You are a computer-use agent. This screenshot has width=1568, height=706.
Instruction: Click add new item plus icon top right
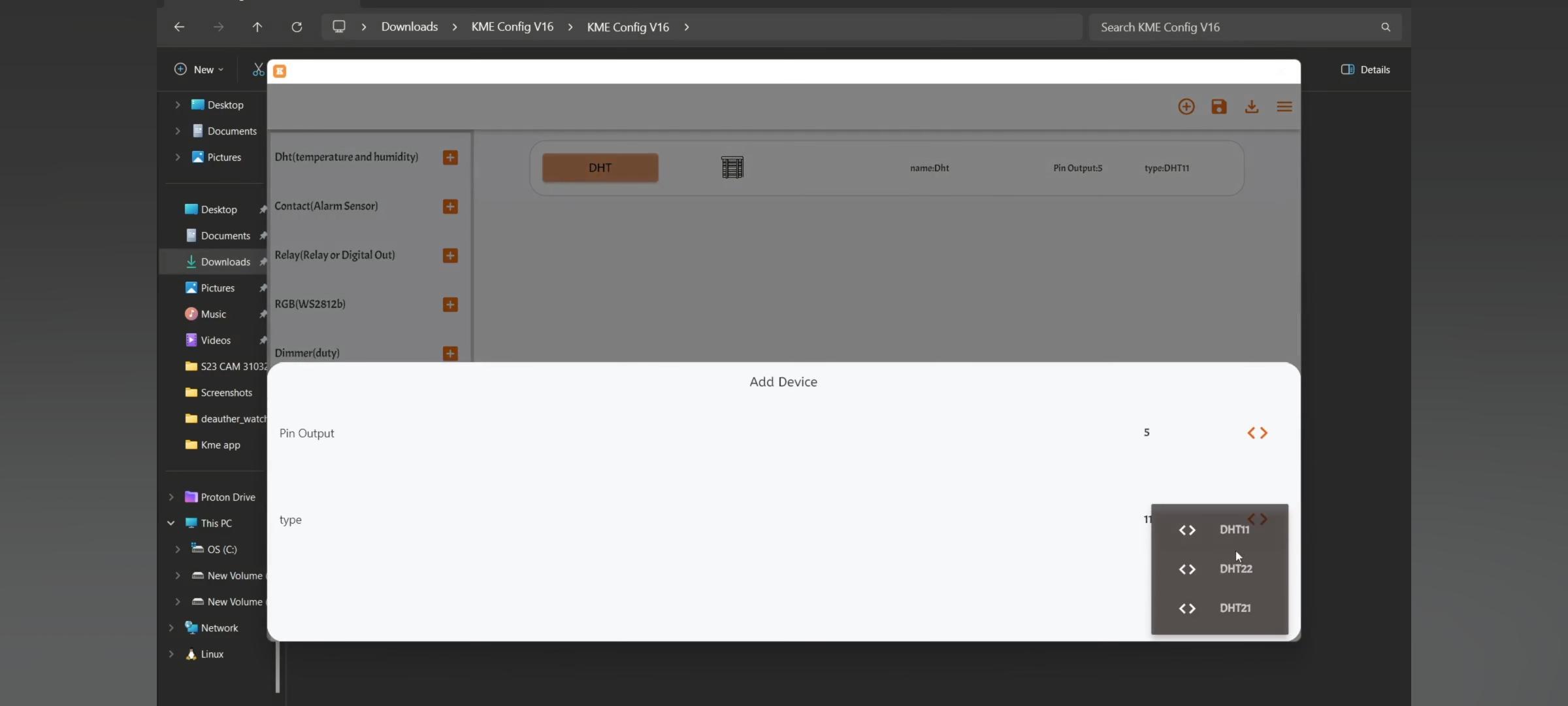click(1186, 107)
